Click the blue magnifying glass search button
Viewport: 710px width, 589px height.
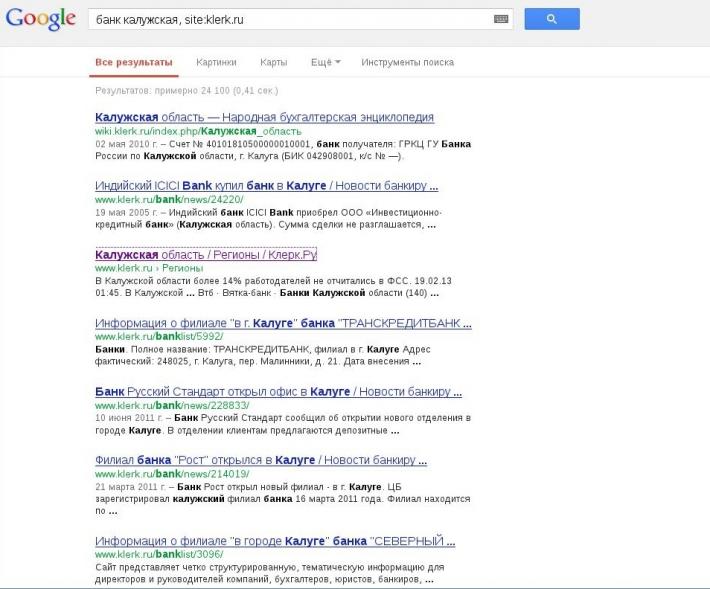pyautogui.click(x=552, y=19)
